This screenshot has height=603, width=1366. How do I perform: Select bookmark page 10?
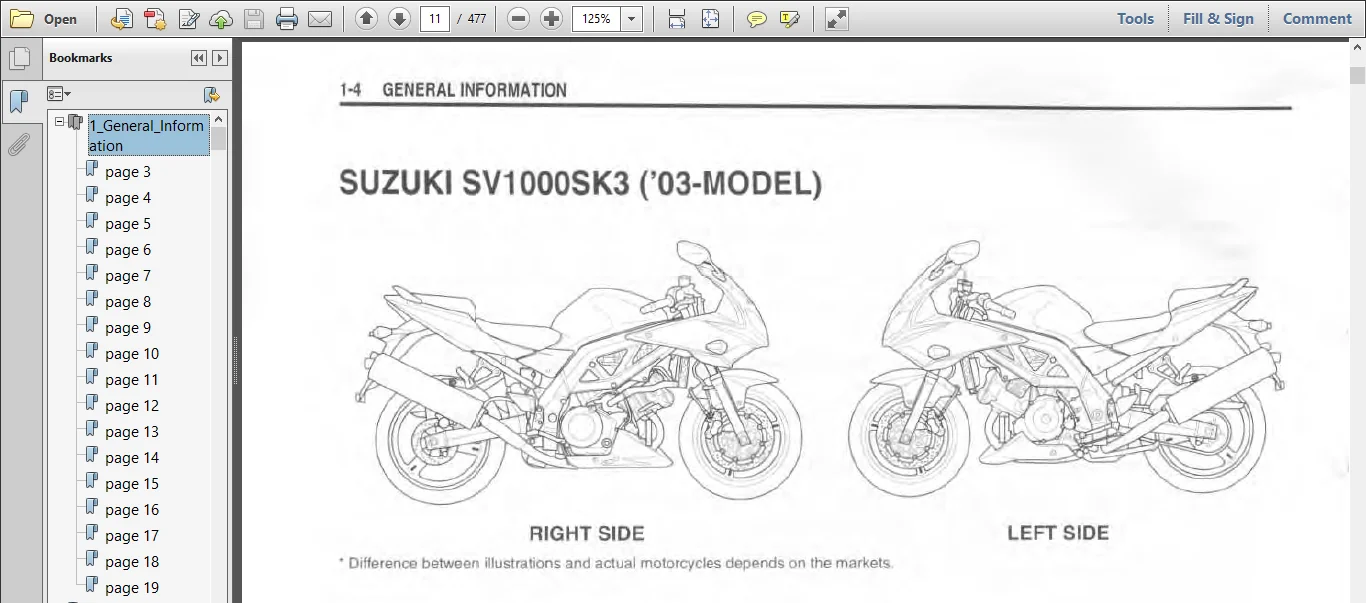pyautogui.click(x=132, y=354)
